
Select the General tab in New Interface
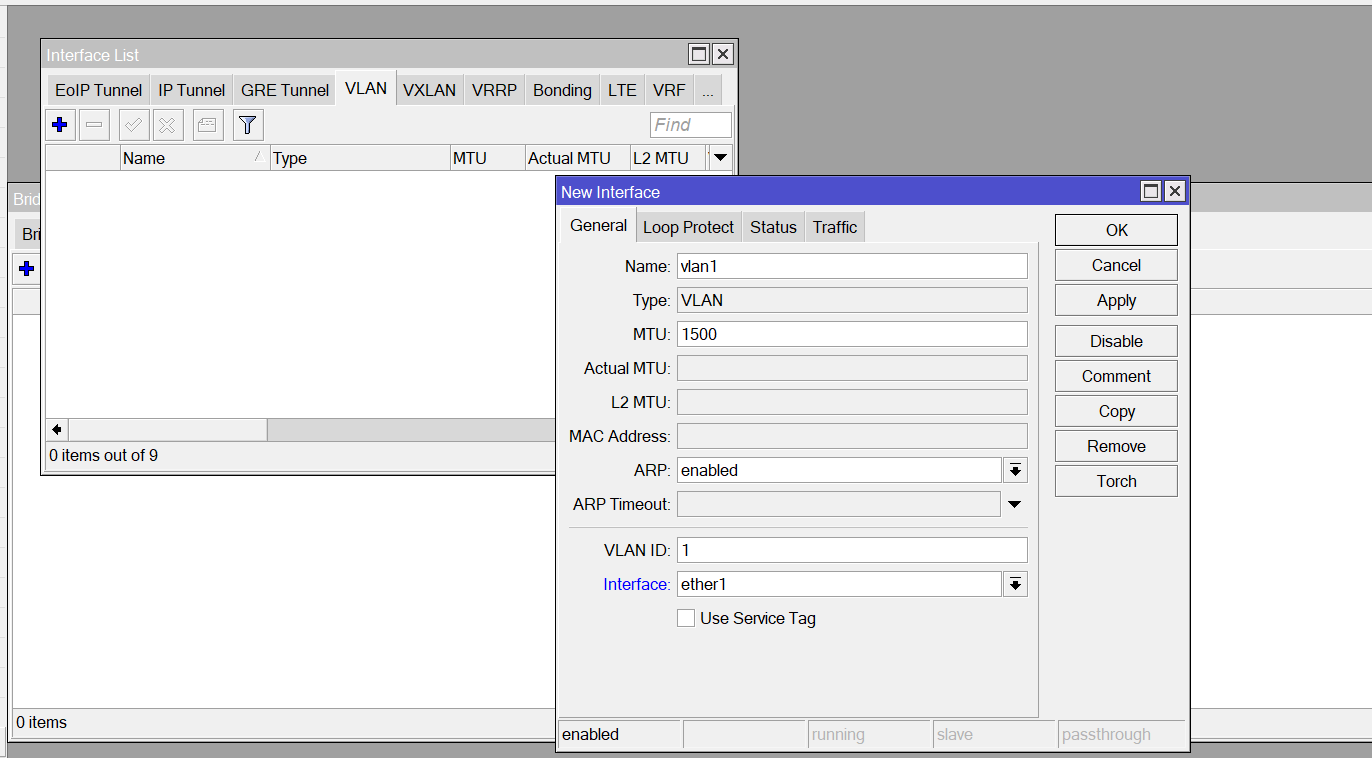(x=599, y=226)
